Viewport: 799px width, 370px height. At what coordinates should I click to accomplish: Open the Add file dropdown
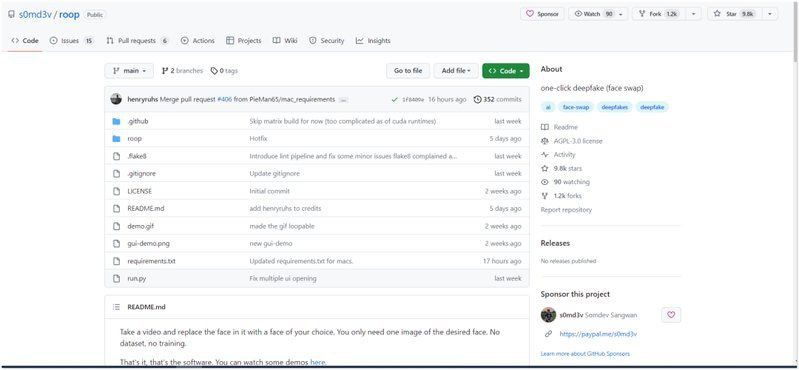point(456,71)
